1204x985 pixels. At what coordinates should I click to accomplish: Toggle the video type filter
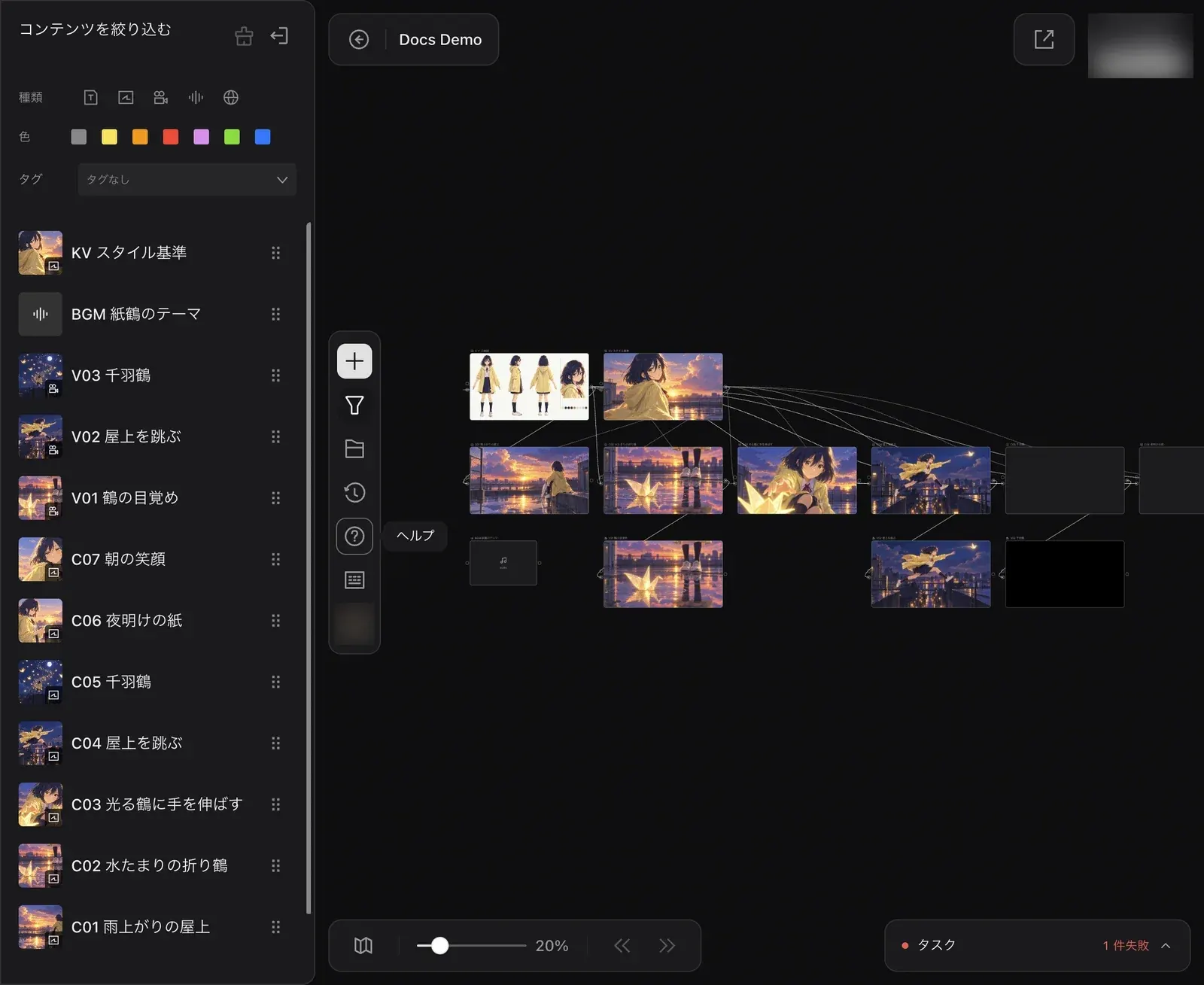point(160,97)
